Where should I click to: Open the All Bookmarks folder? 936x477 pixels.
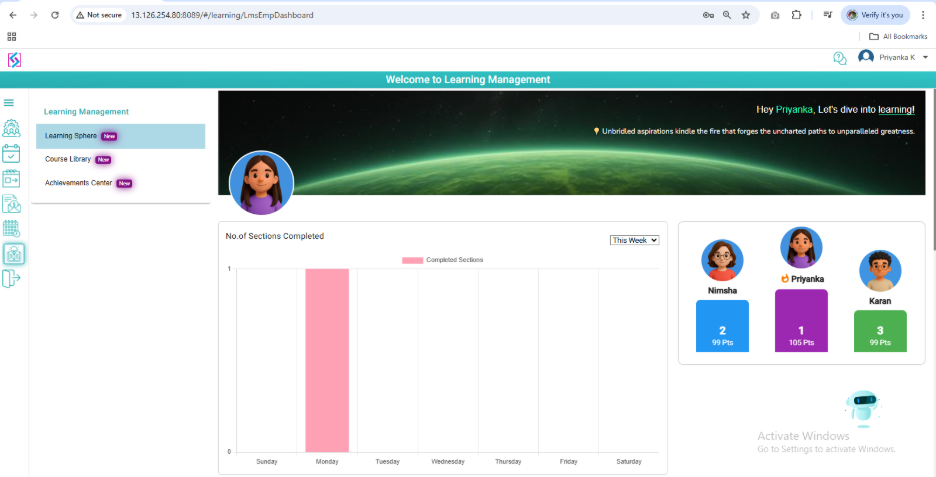coord(898,36)
